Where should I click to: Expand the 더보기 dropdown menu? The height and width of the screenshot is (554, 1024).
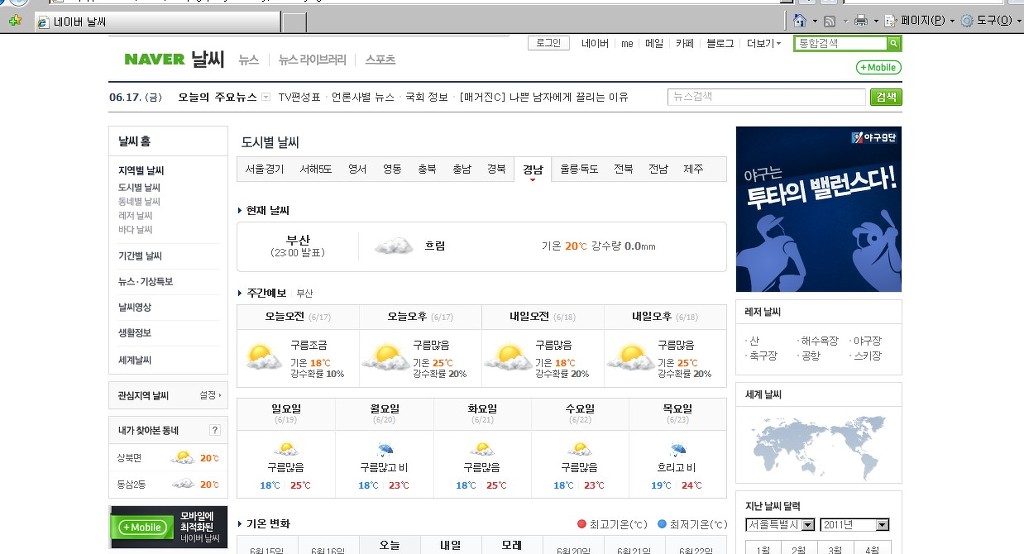(x=763, y=44)
